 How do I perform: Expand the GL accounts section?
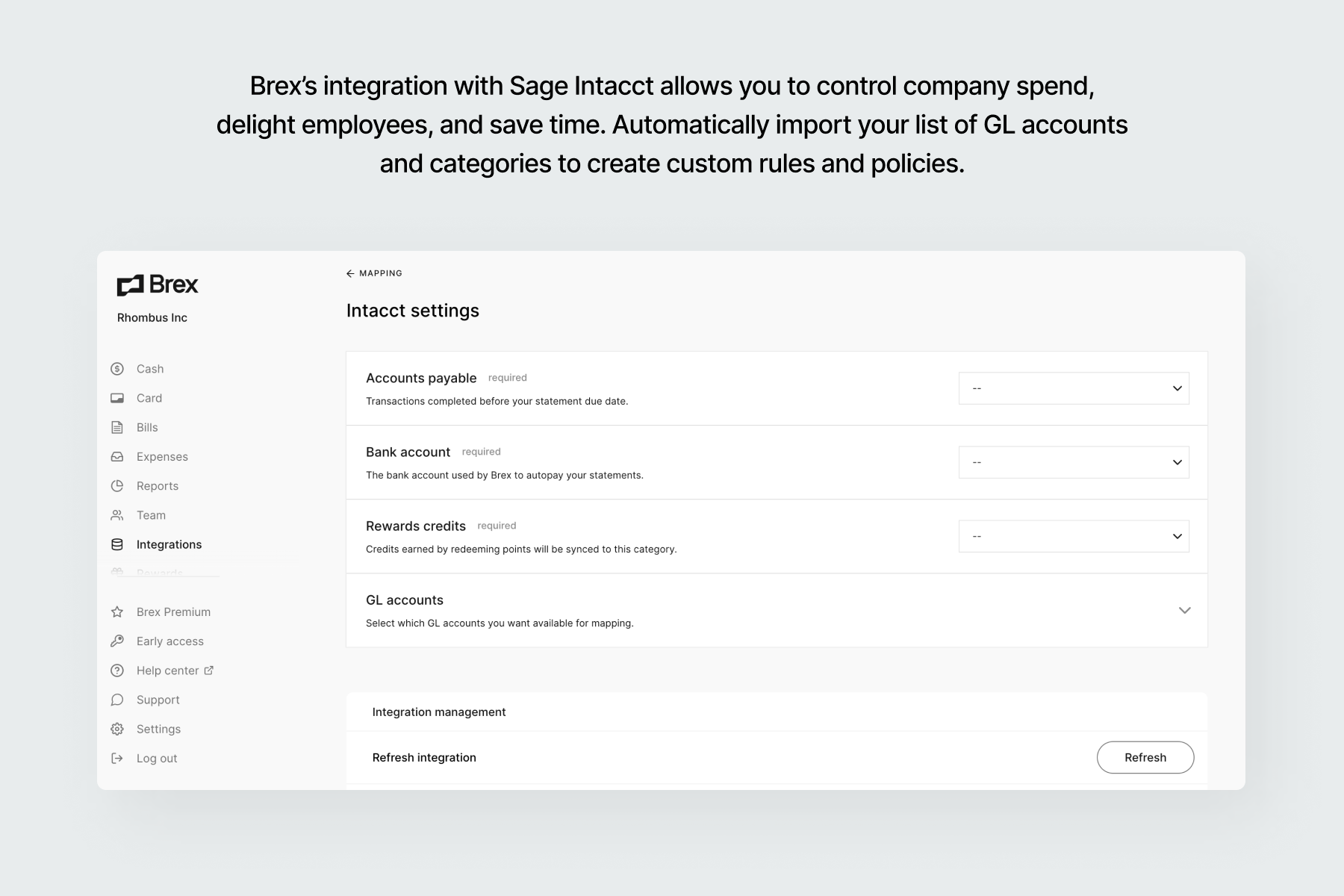1184,611
